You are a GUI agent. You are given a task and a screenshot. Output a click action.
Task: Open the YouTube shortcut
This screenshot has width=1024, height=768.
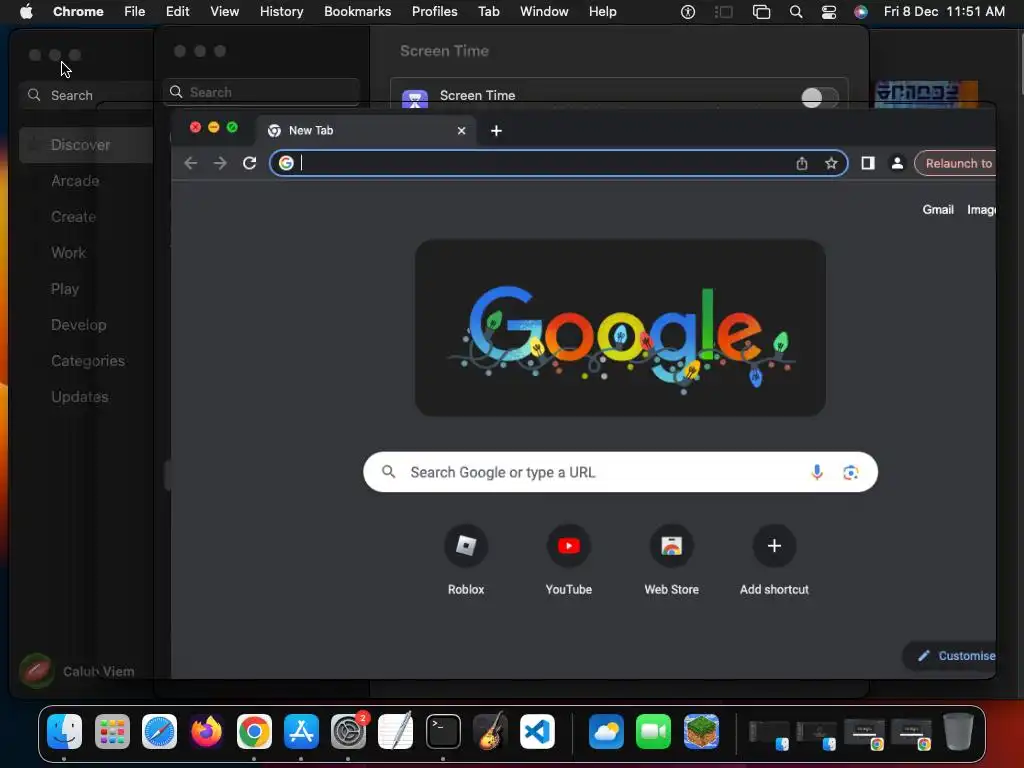[x=569, y=560]
